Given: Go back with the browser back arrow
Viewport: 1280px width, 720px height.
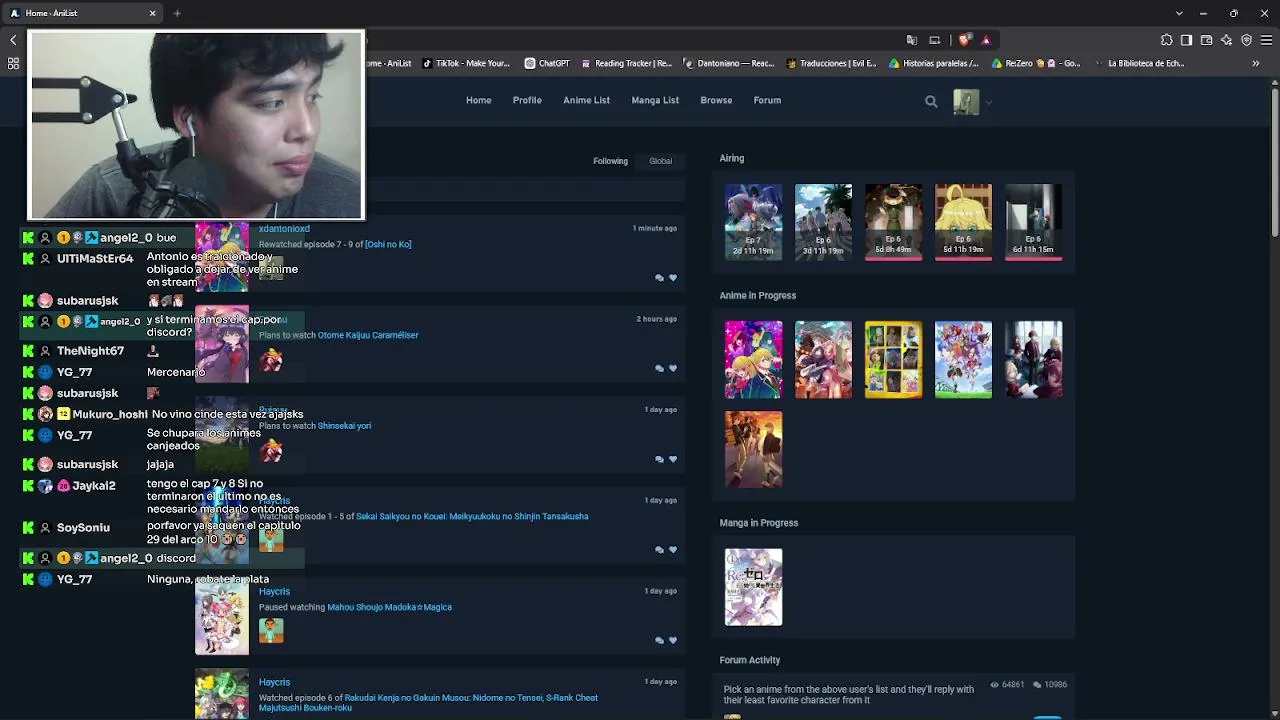Looking at the screenshot, I should 13,40.
